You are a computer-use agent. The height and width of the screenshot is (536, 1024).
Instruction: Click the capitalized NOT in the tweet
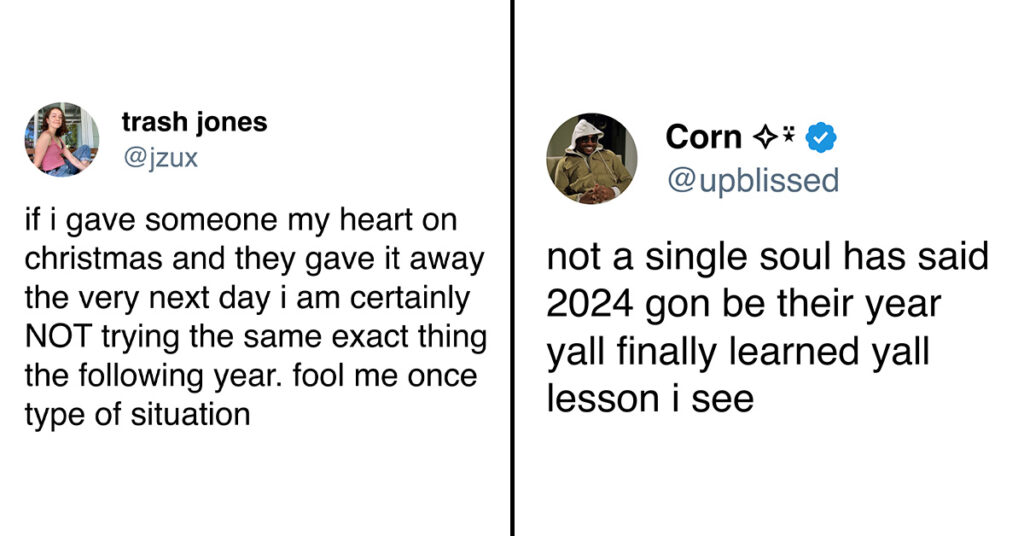pos(58,337)
